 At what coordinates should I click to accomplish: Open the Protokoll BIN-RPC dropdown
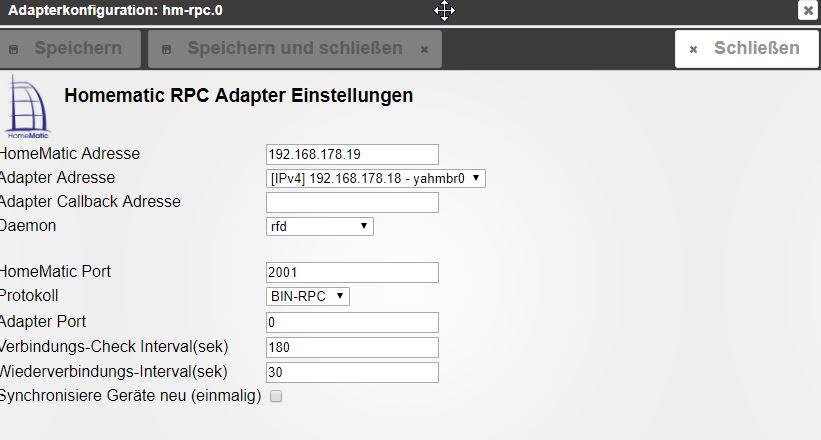point(307,296)
